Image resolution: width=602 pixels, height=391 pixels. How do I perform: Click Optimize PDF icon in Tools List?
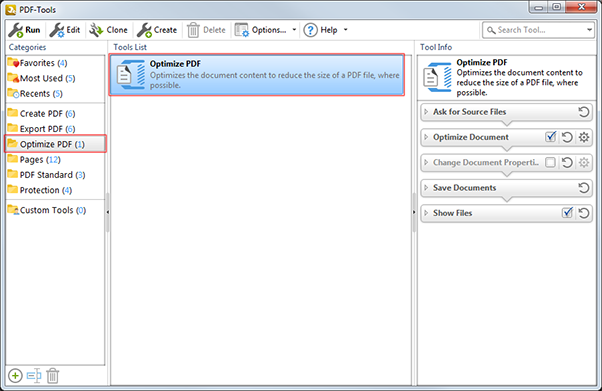click(131, 75)
